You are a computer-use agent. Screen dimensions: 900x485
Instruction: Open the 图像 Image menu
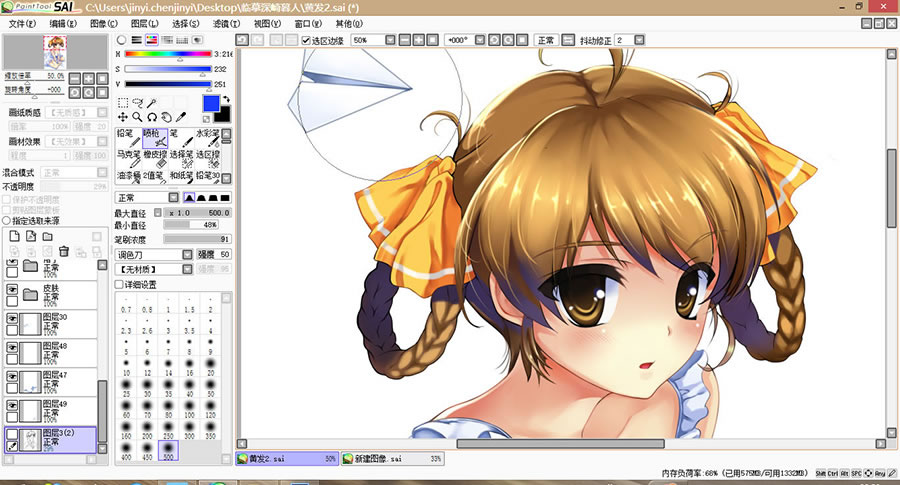(103, 24)
